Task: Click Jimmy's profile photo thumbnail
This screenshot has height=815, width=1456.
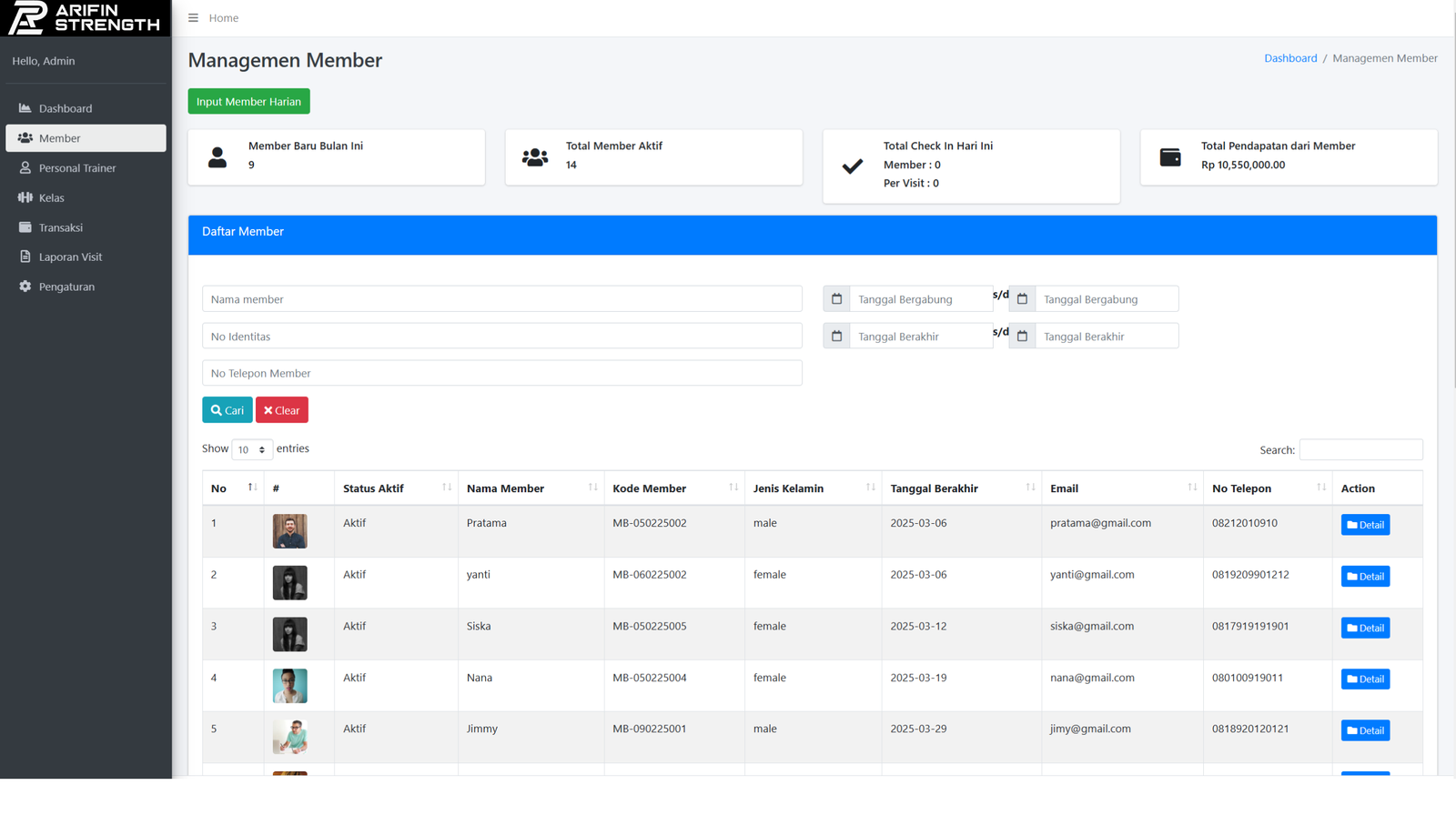Action: point(290,737)
